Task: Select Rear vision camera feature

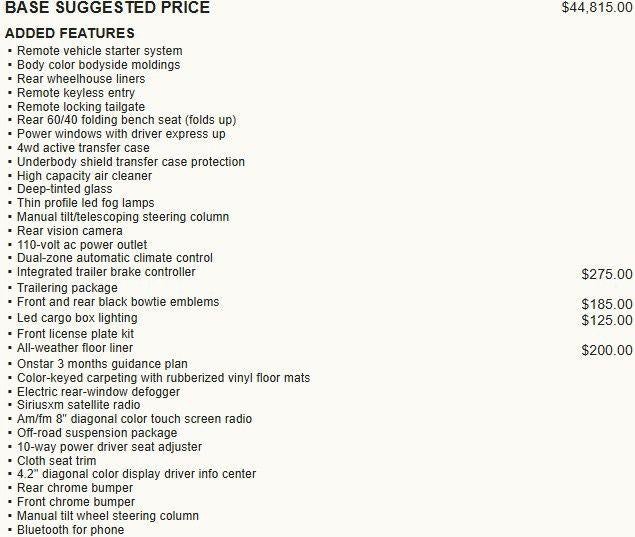Action: (x=70, y=231)
